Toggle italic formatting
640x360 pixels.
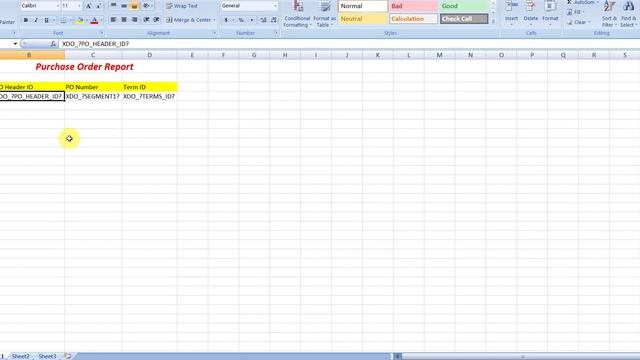pos(36,20)
